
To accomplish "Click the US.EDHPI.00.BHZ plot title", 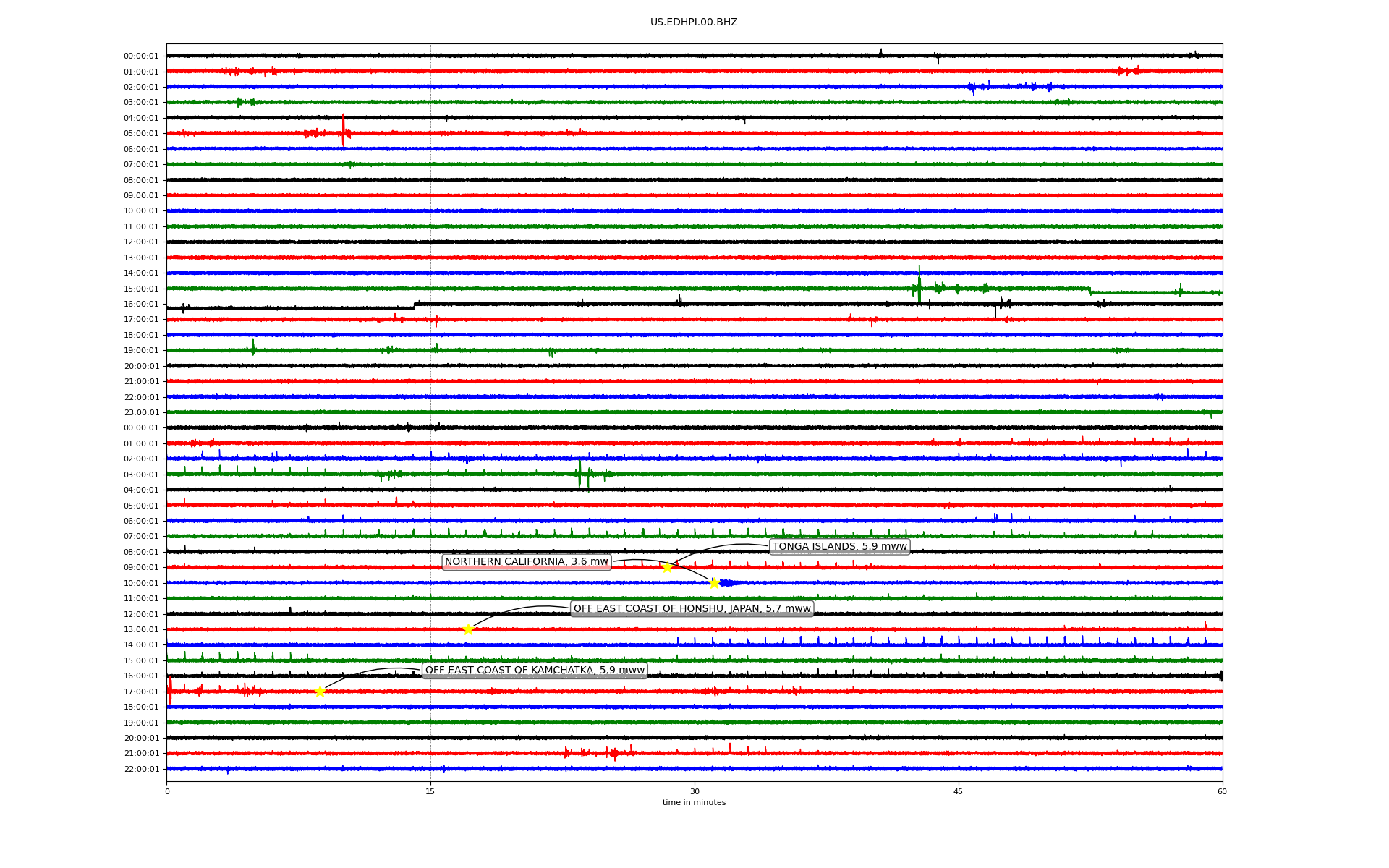I will point(694,22).
